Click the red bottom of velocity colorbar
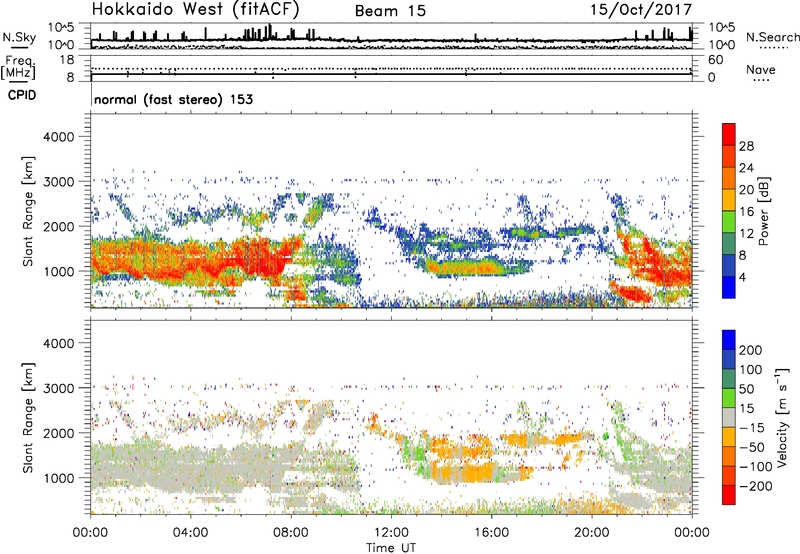 tap(729, 495)
